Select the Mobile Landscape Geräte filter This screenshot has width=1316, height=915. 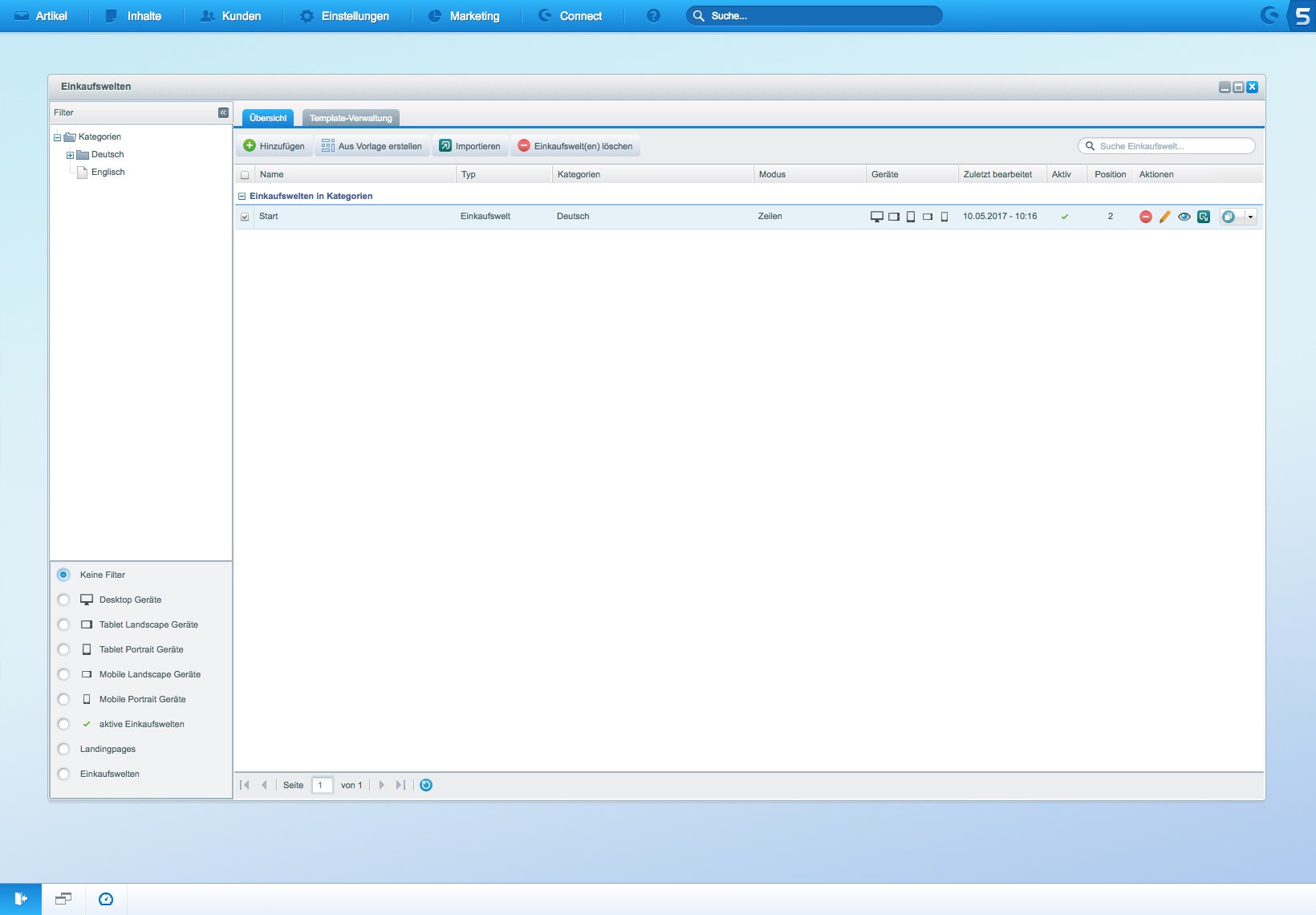(63, 674)
